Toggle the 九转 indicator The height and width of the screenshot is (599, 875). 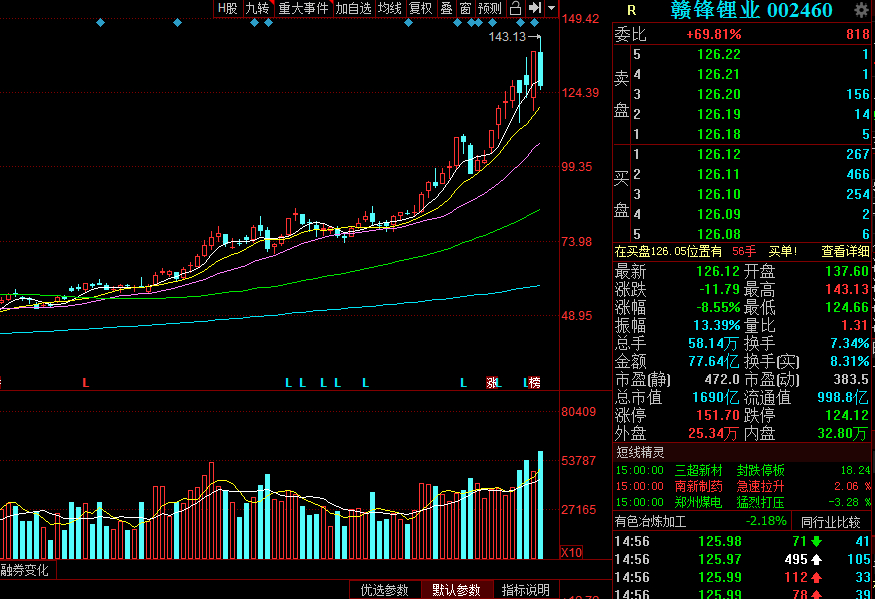click(257, 8)
